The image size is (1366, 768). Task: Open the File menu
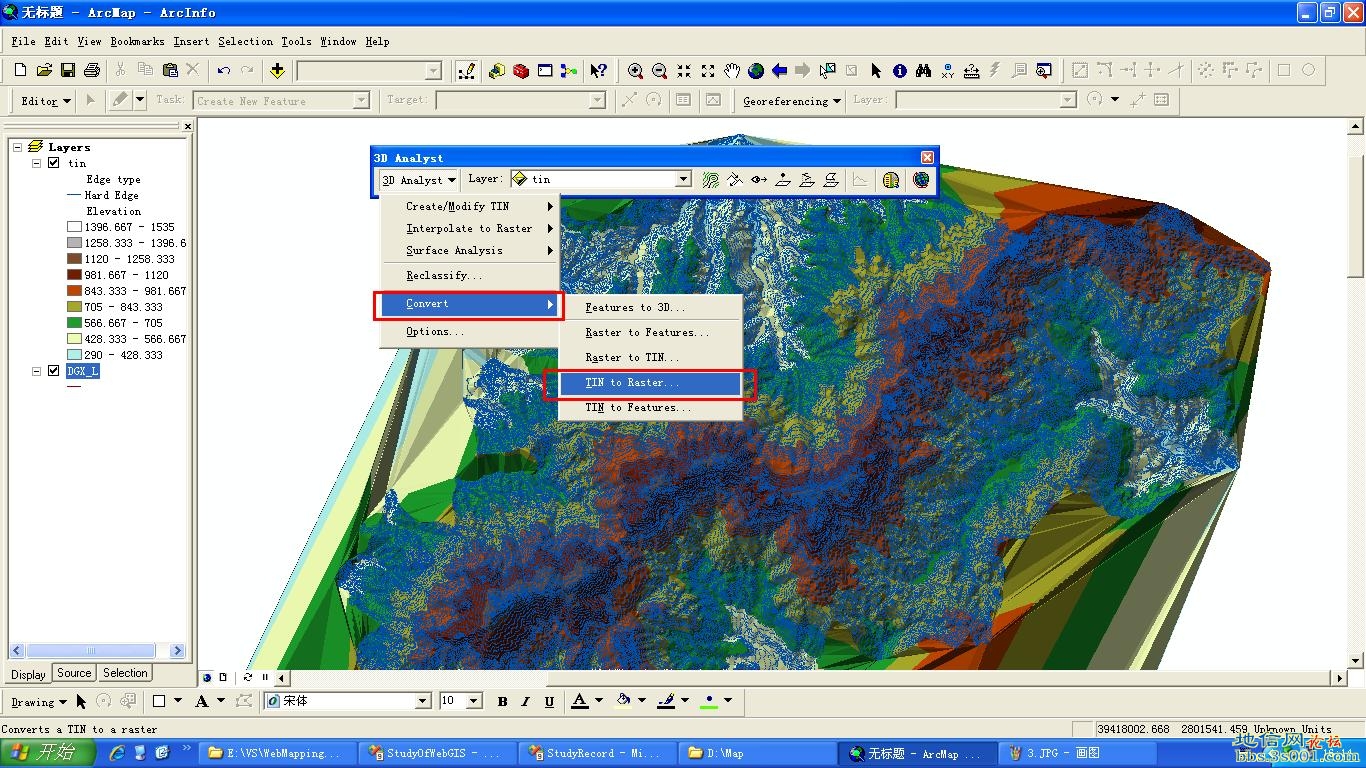(x=24, y=42)
